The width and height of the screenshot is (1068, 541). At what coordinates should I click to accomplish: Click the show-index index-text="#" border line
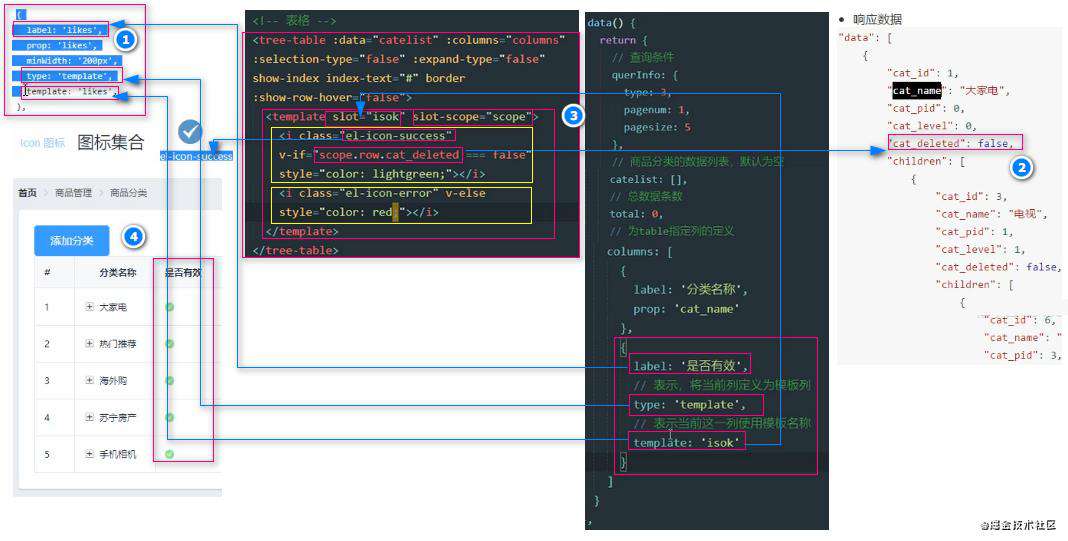click(x=359, y=78)
